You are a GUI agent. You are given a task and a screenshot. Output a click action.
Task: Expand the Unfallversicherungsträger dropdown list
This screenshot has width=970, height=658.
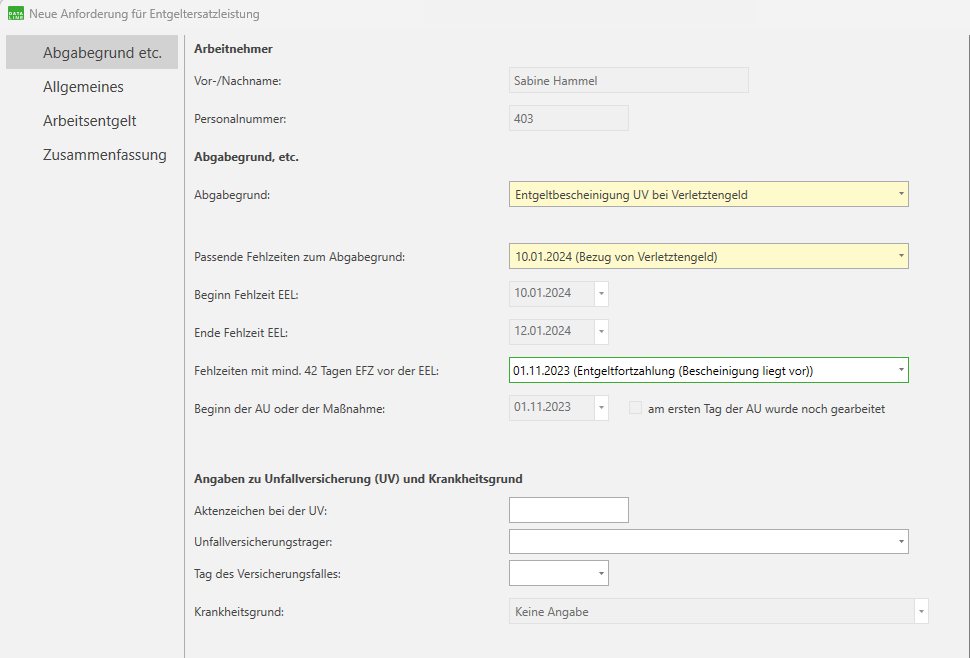pyautogui.click(x=900, y=542)
